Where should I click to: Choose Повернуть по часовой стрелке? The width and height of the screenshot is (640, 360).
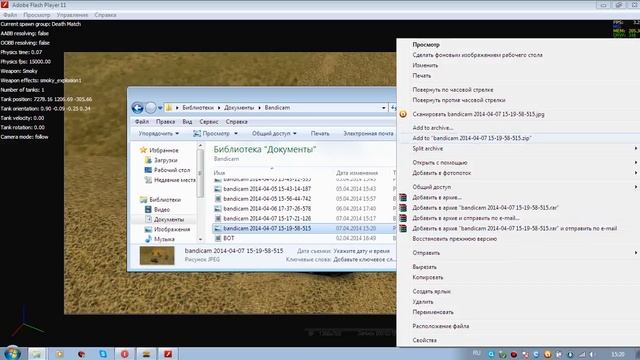pos(453,89)
